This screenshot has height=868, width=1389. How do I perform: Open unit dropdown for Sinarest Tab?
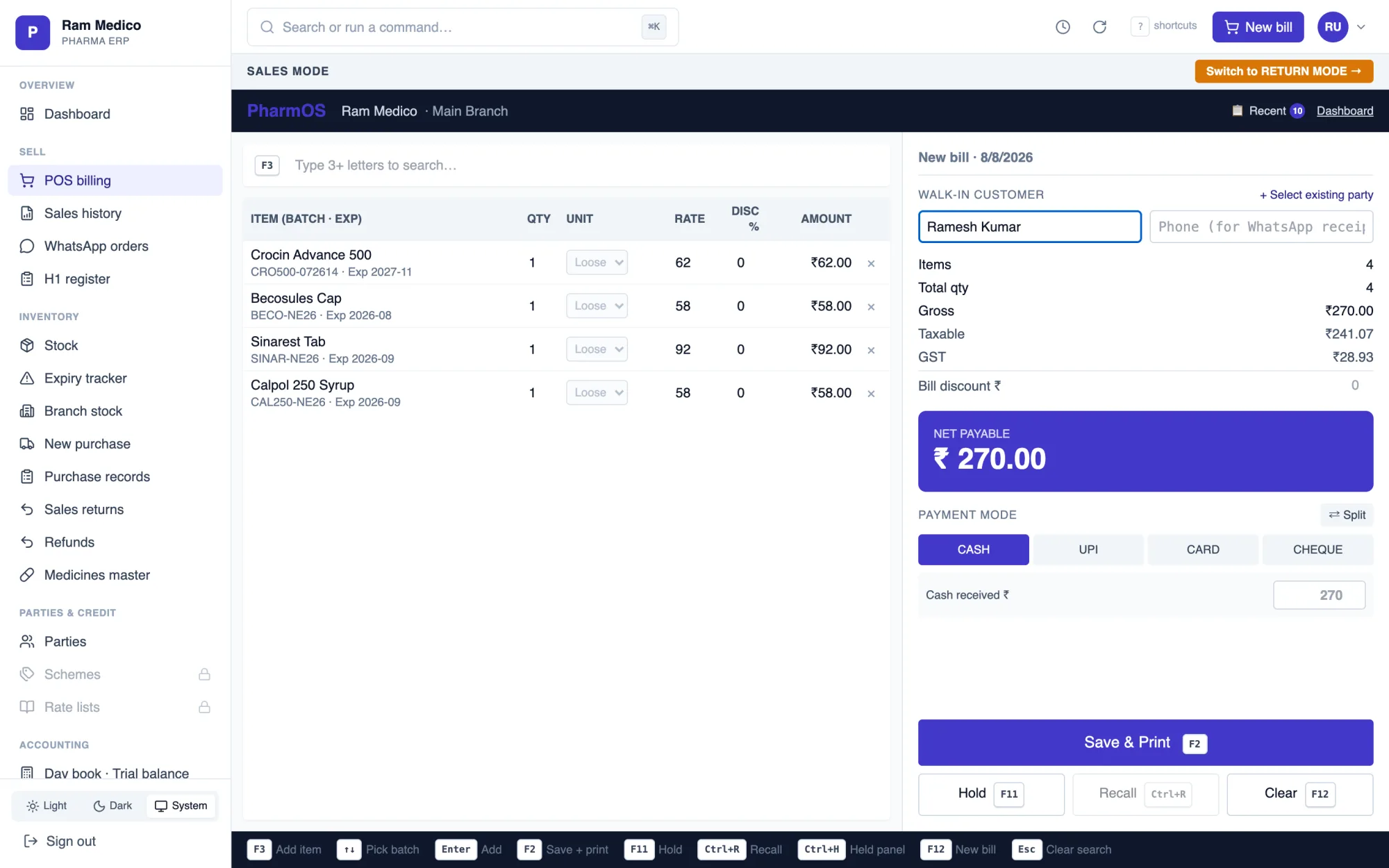pos(597,349)
